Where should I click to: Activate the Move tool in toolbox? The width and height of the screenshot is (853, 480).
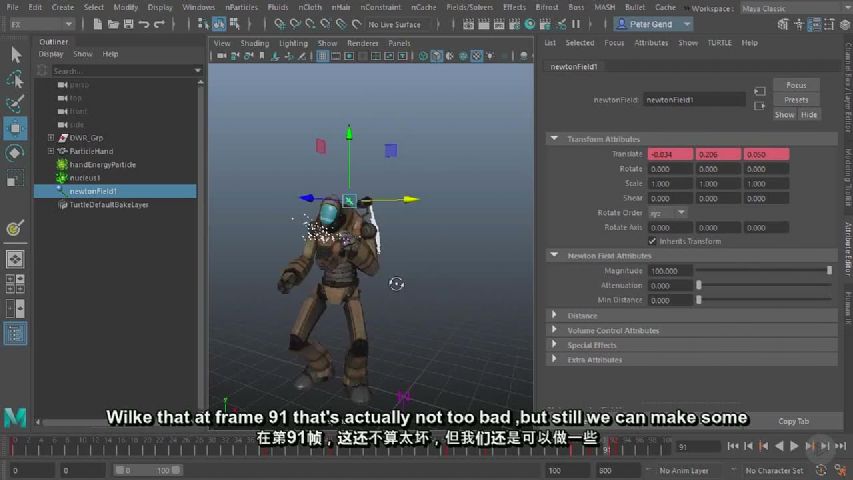[x=15, y=128]
